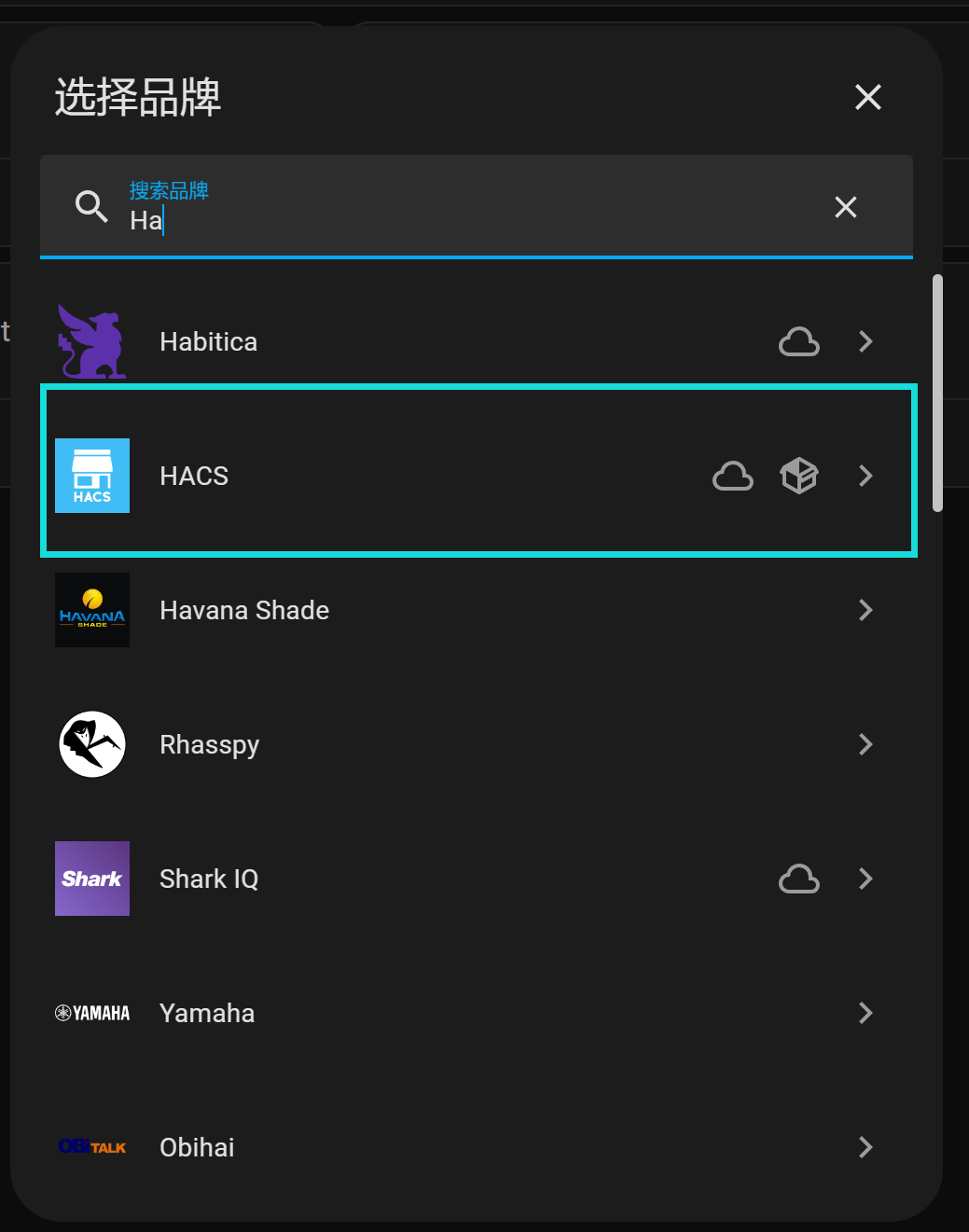
Task: Expand the Yamaha entry via its arrow
Action: (x=865, y=1013)
